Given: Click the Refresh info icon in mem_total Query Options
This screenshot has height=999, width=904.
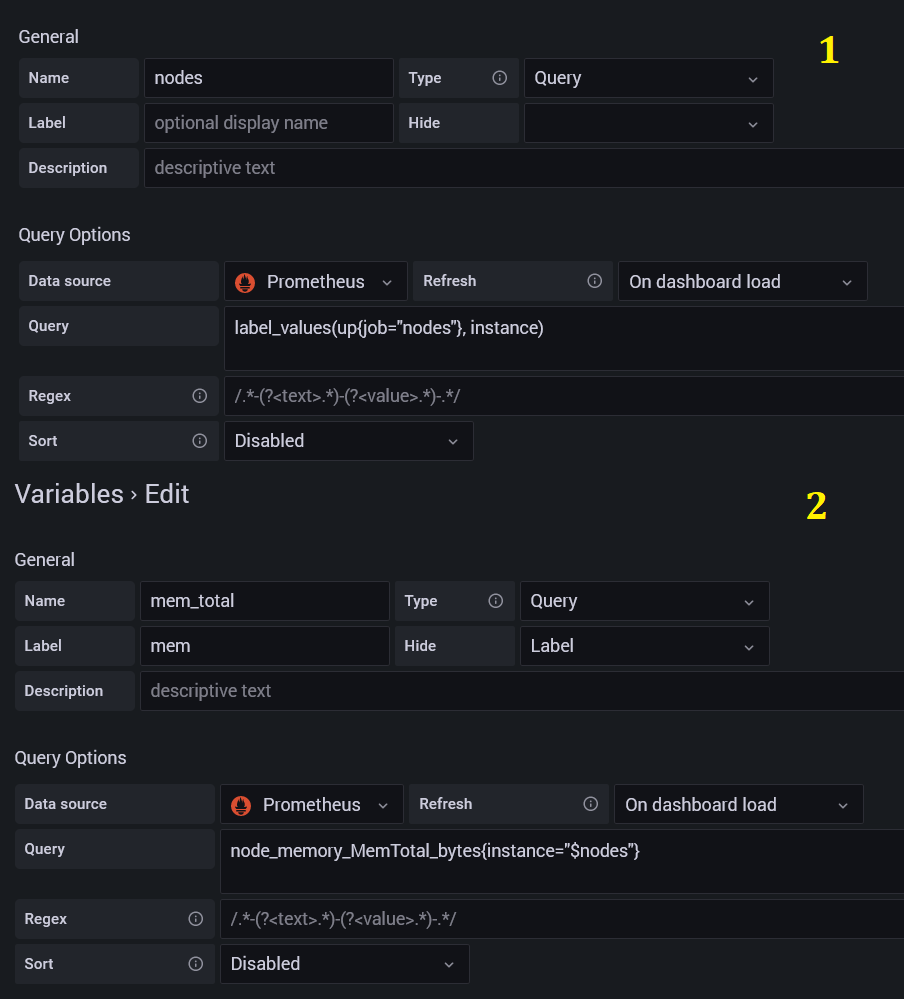Looking at the screenshot, I should click(590, 804).
